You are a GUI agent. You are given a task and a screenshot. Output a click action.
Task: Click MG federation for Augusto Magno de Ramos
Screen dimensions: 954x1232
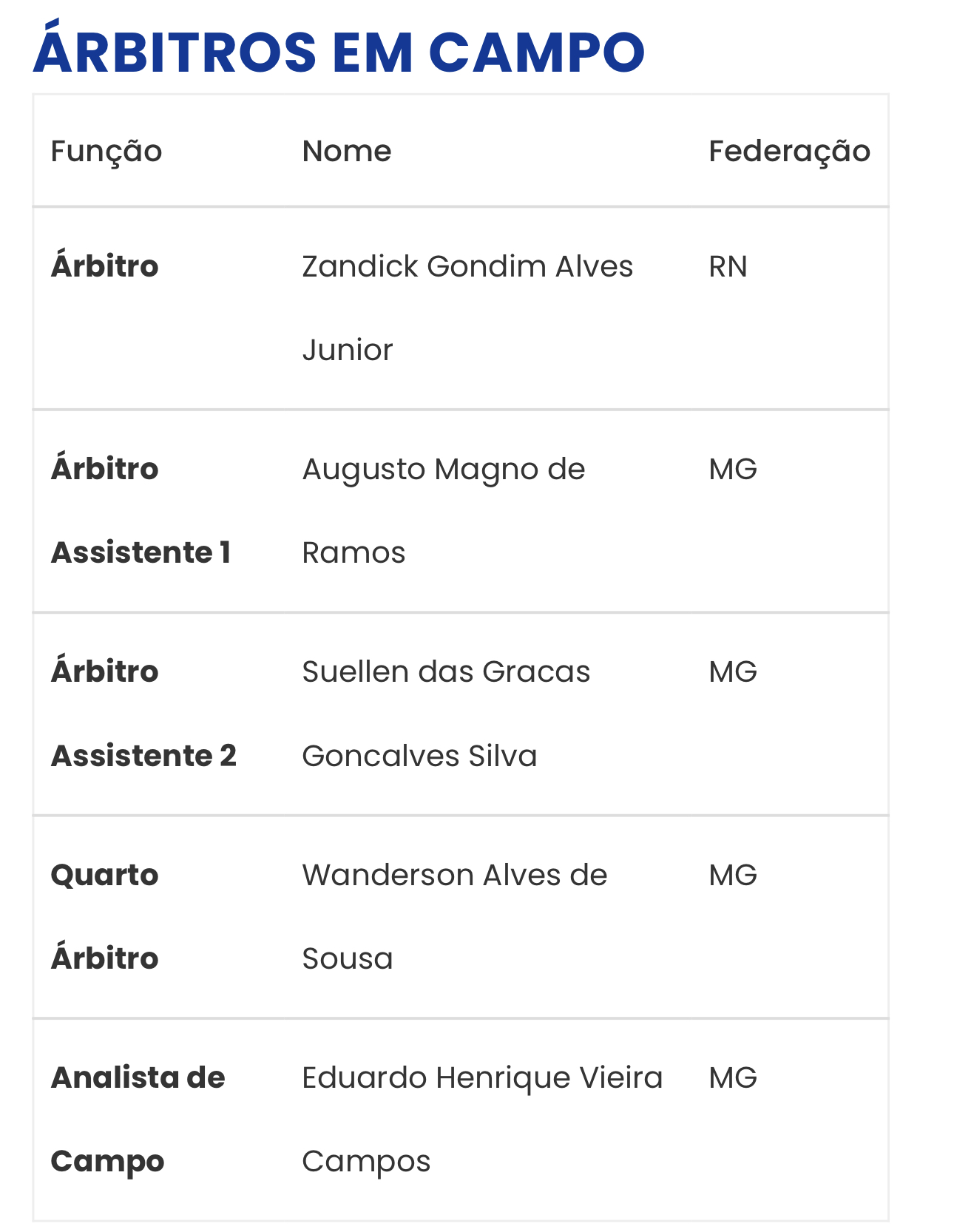tap(733, 469)
